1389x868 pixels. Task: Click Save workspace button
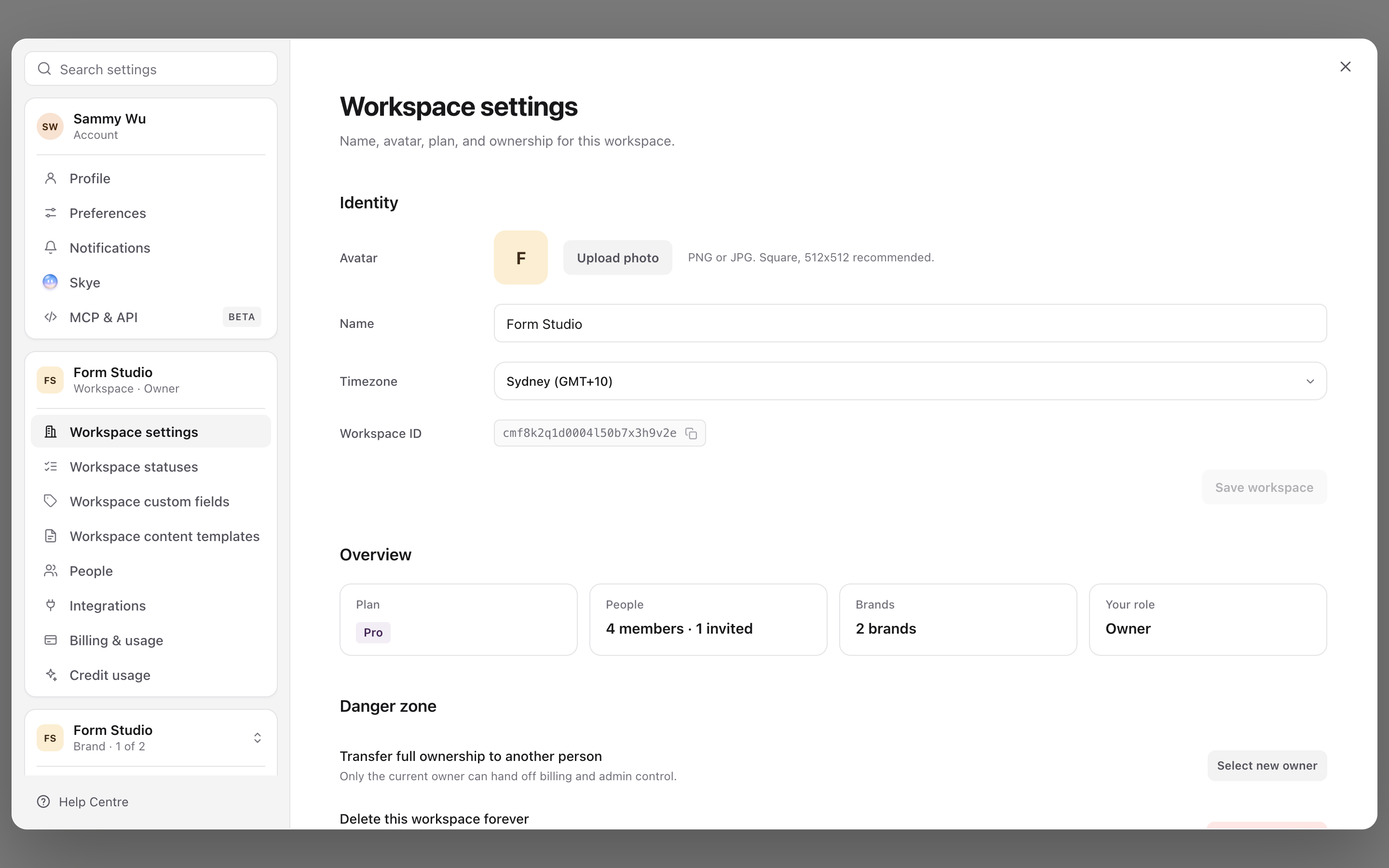tap(1264, 488)
